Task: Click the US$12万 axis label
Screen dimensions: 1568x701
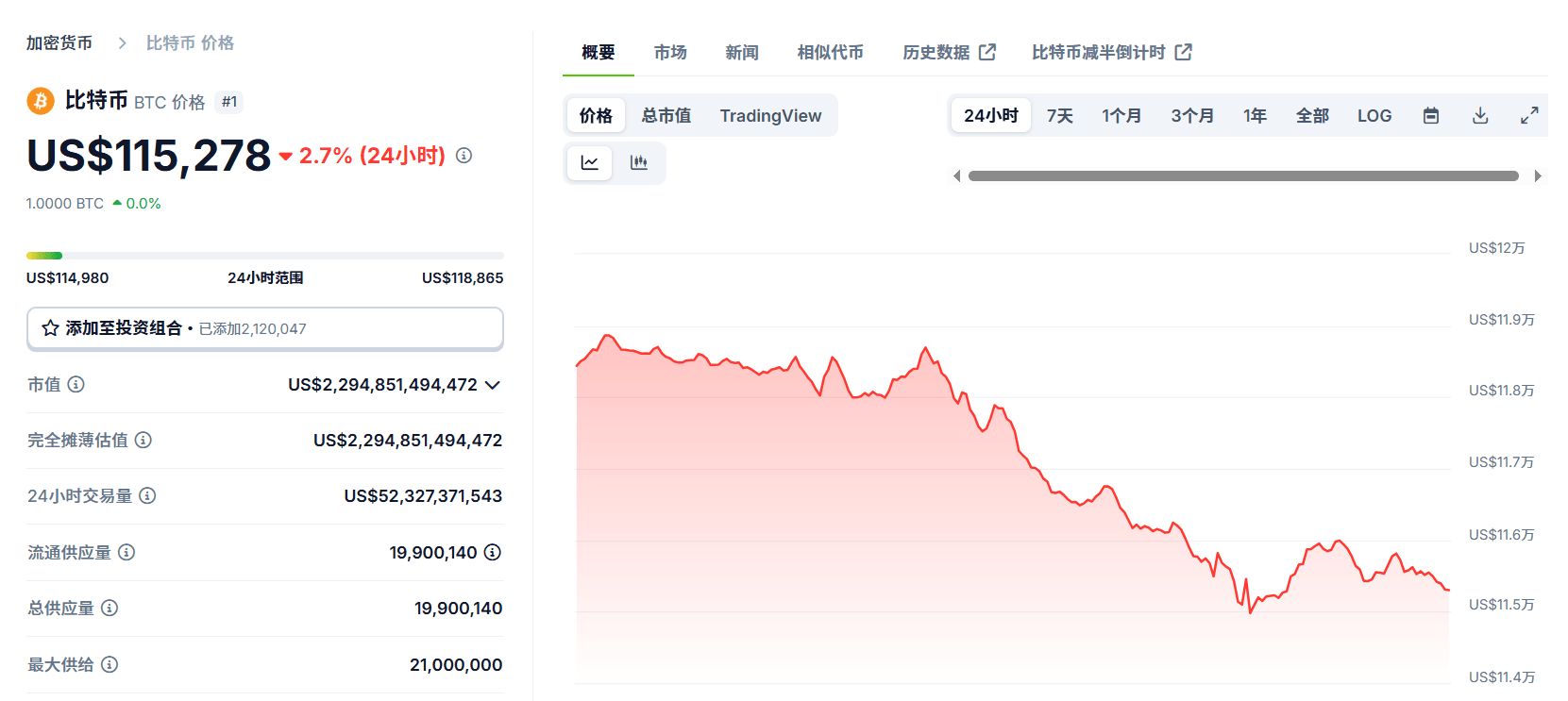Action: tap(1497, 247)
